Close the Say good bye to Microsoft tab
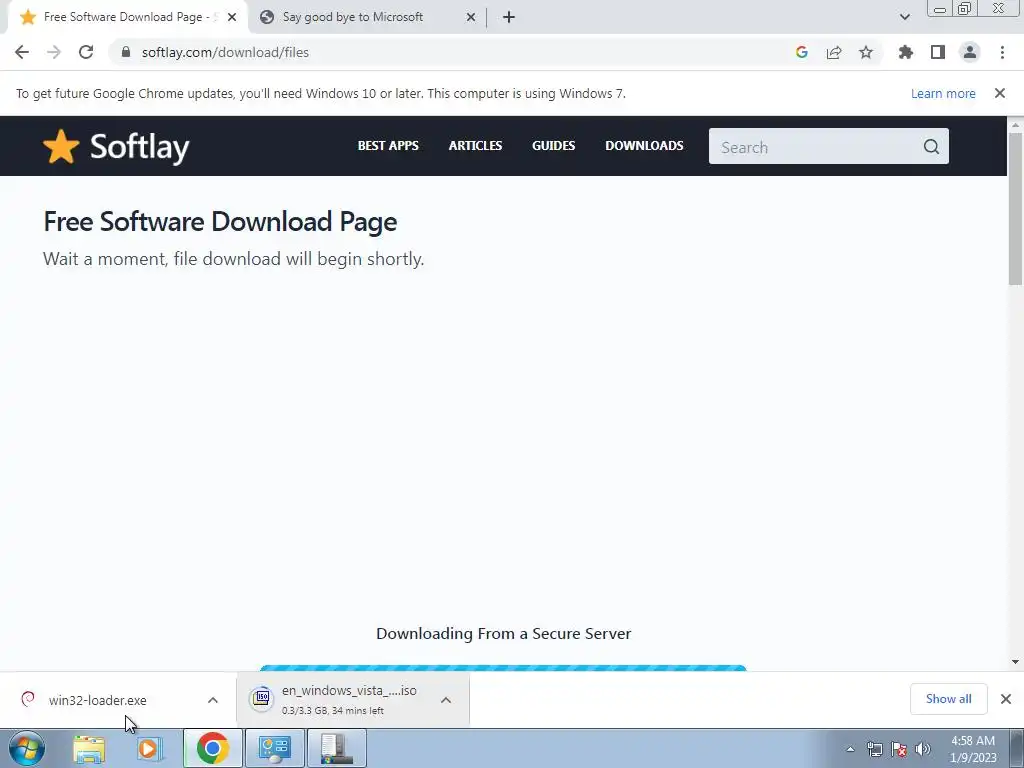Viewport: 1024px width, 768px height. pos(471,17)
